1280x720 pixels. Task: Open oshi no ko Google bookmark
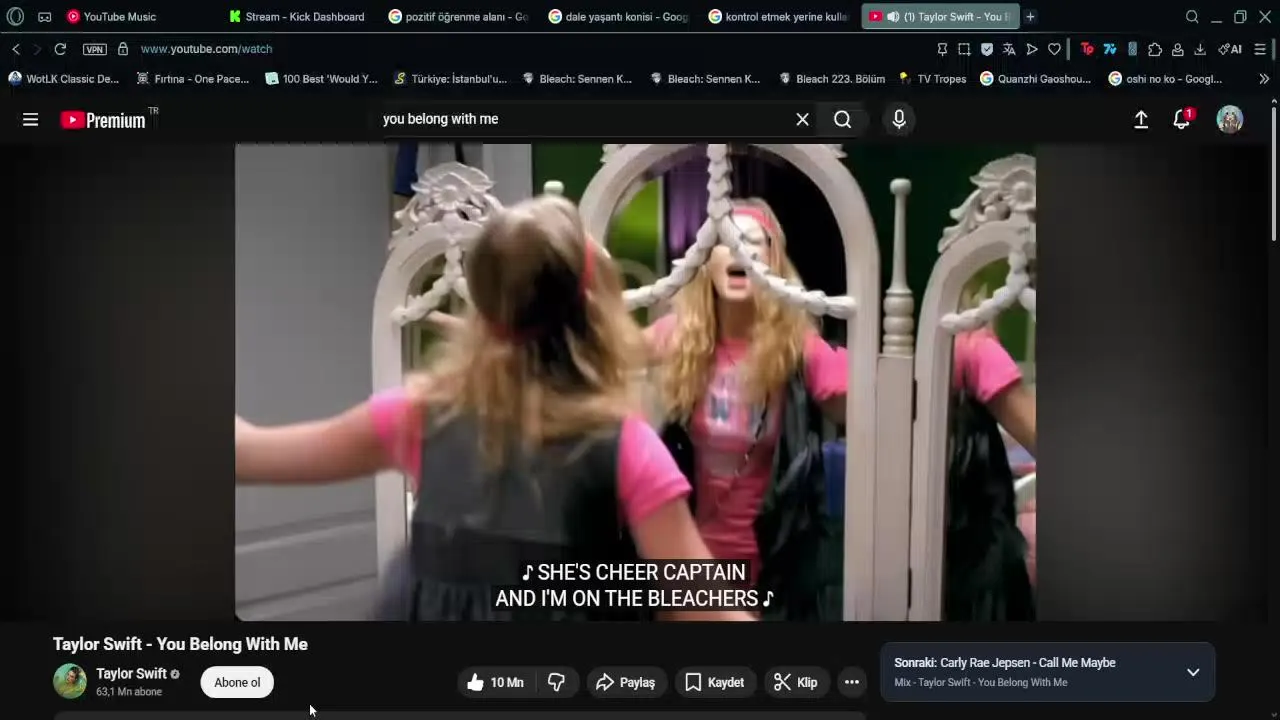click(1165, 79)
